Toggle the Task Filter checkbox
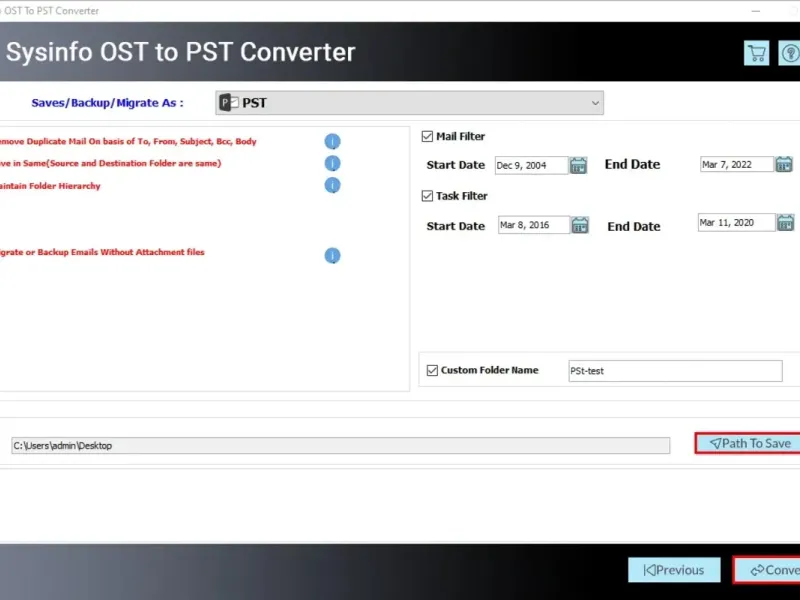 point(427,196)
